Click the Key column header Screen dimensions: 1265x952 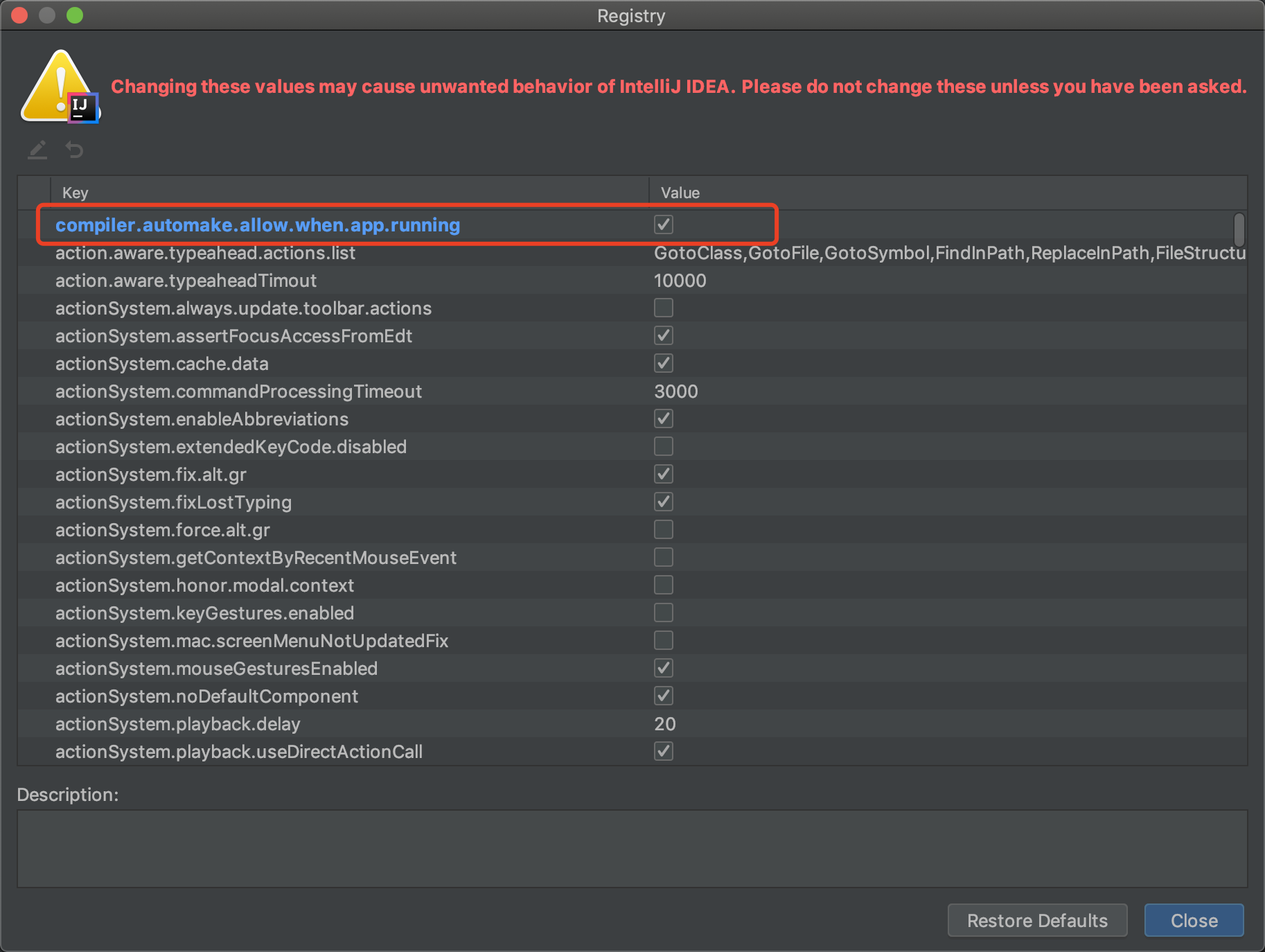(350, 193)
